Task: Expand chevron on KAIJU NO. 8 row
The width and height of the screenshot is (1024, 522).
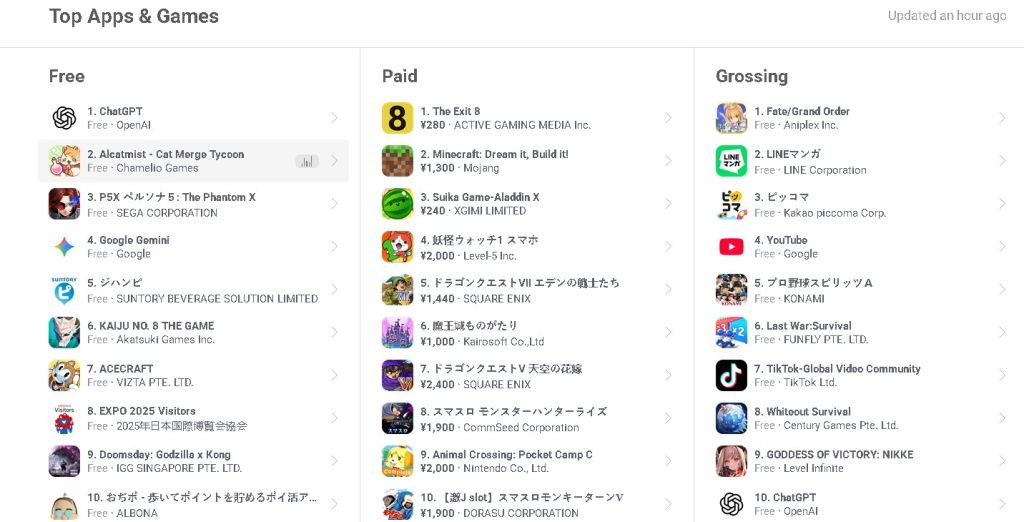Action: 334,332
